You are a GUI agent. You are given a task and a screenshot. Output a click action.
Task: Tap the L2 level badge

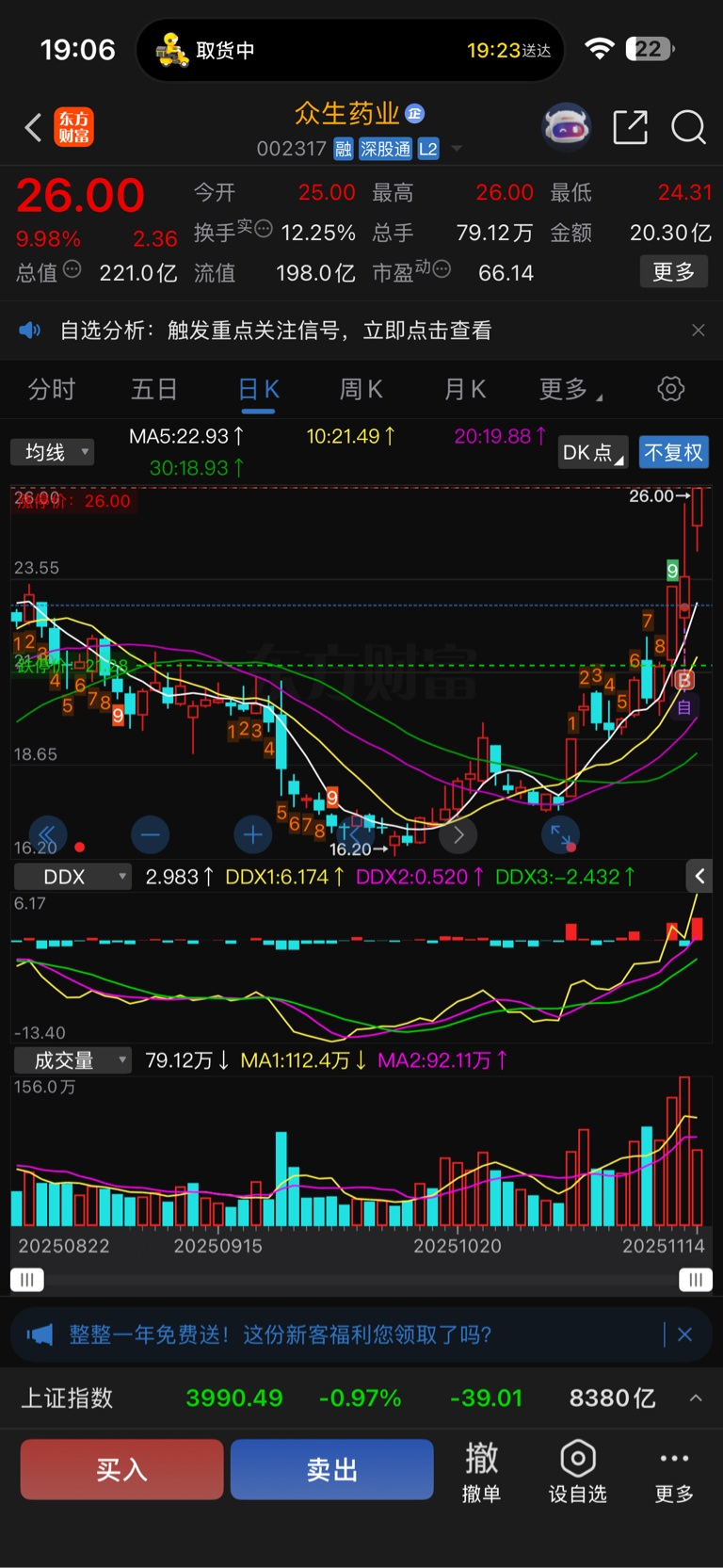[428, 149]
